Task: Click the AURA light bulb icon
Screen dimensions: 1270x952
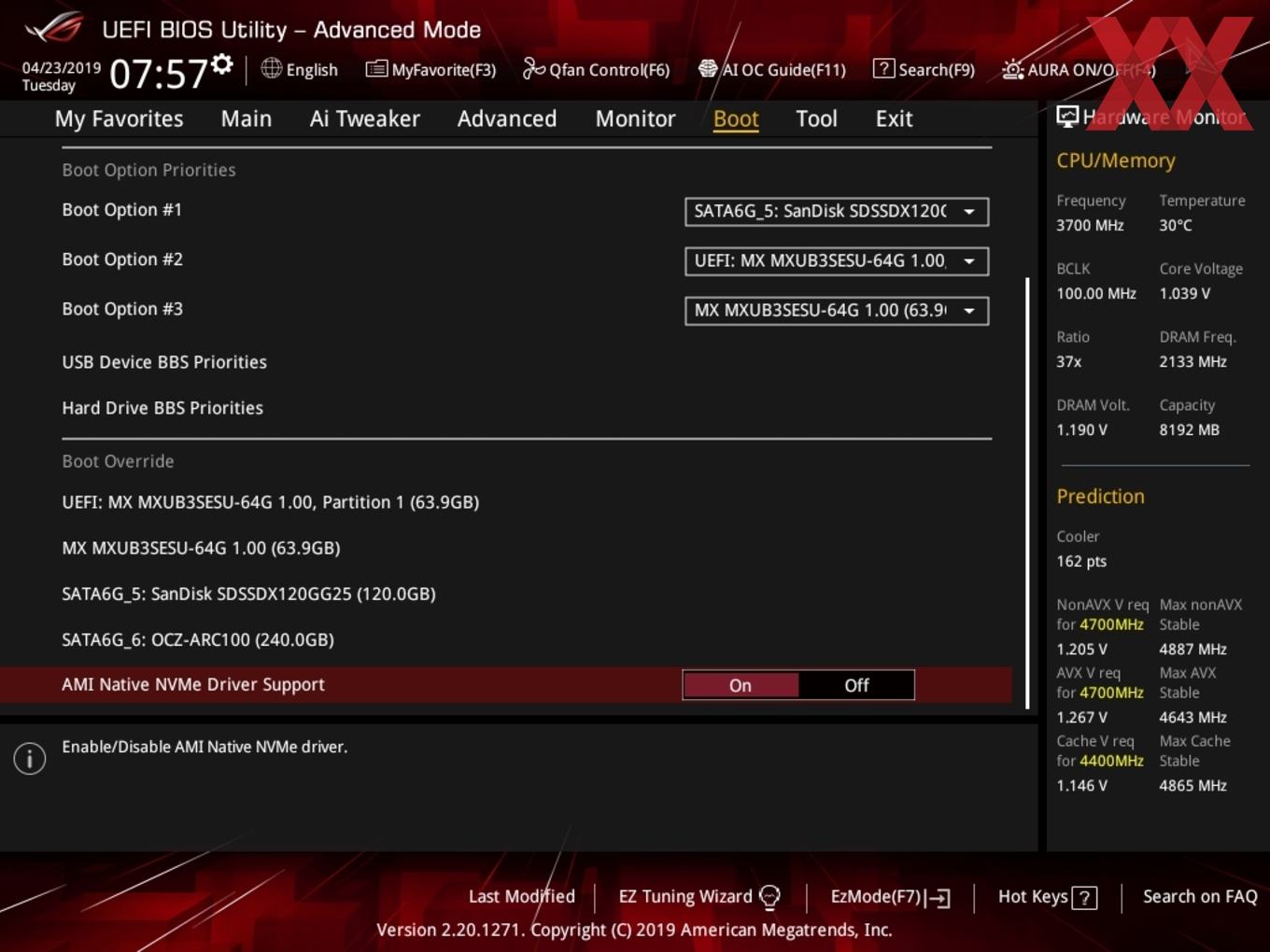Action: pos(1012,70)
